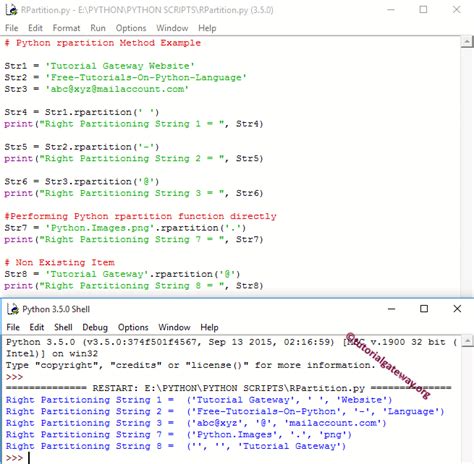Close the Python 3.5.0 Shell window

[457, 309]
